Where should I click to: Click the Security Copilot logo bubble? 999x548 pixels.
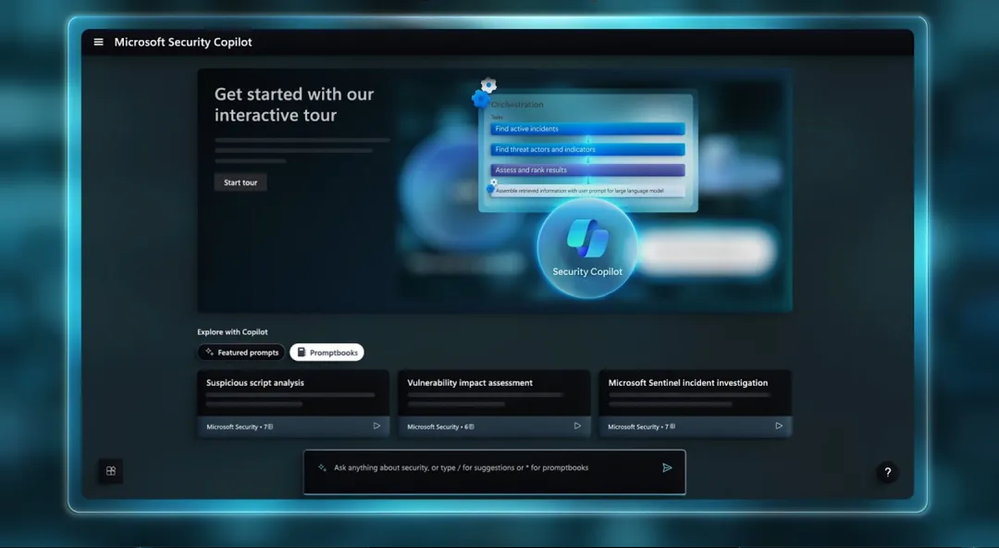(x=587, y=249)
